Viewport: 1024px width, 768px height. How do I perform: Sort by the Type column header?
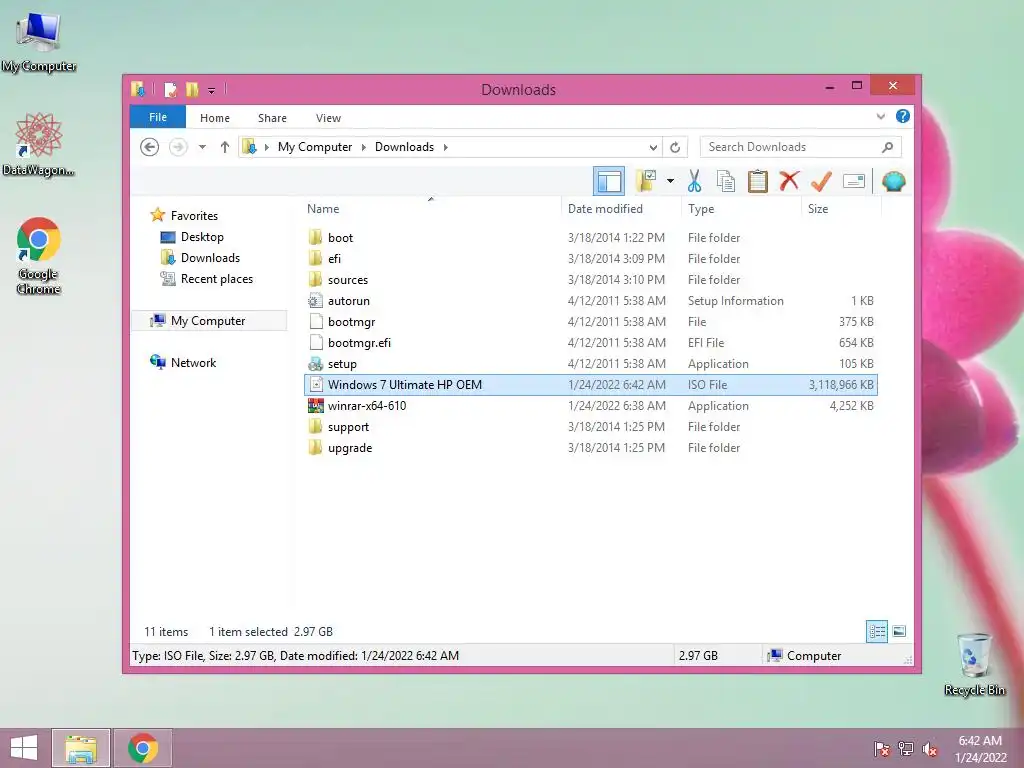pos(741,209)
